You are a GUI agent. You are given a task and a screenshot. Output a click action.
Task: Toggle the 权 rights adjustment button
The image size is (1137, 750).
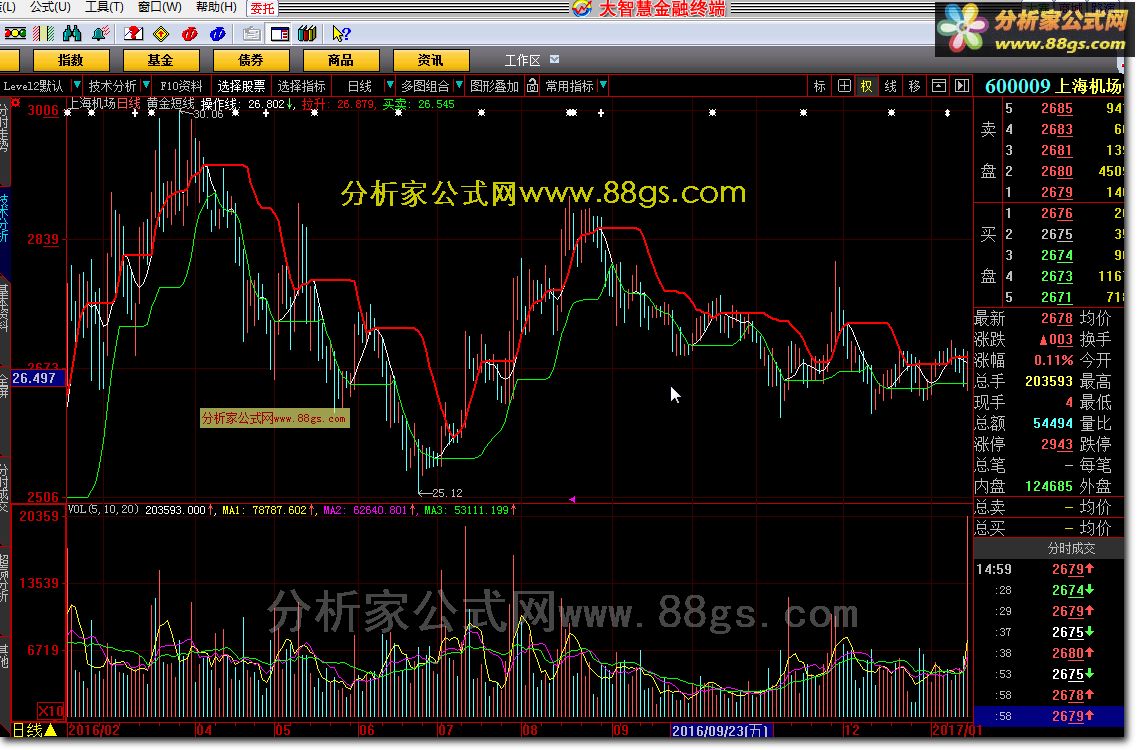867,86
